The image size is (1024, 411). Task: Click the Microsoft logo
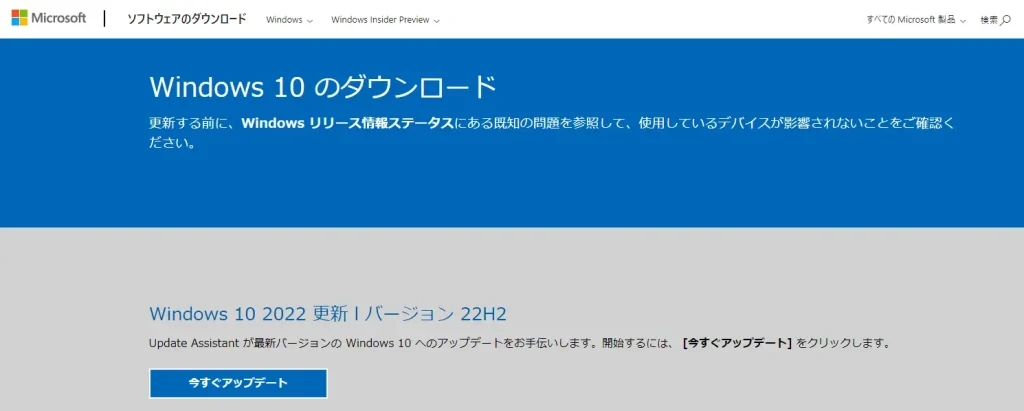49,18
